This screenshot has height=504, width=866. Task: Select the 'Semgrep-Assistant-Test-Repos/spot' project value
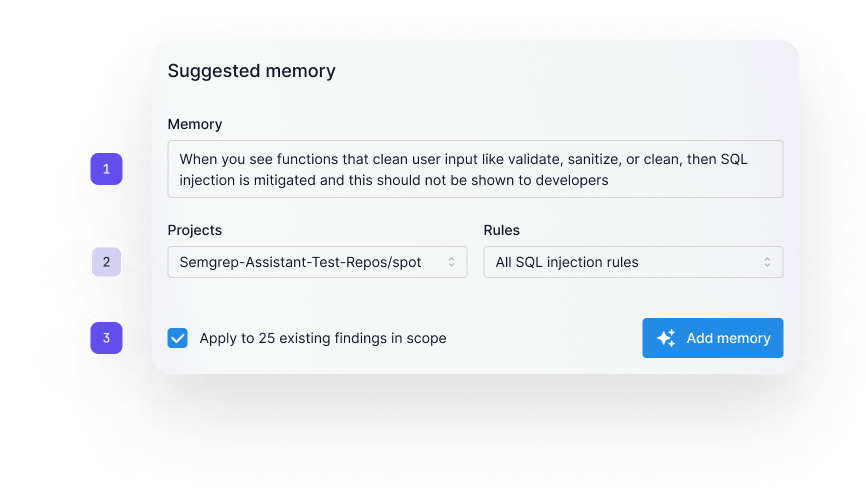point(301,262)
